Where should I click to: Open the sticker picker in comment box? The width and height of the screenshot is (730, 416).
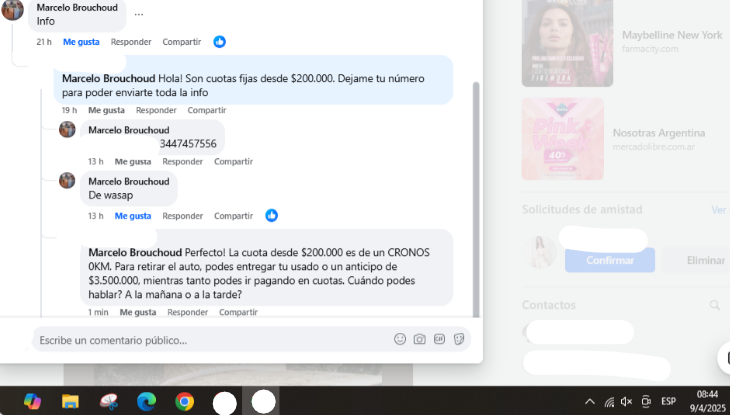[x=459, y=339]
